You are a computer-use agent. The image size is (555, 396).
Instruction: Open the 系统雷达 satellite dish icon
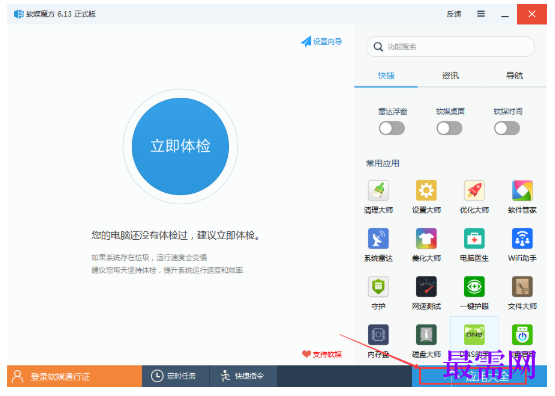[378, 239]
